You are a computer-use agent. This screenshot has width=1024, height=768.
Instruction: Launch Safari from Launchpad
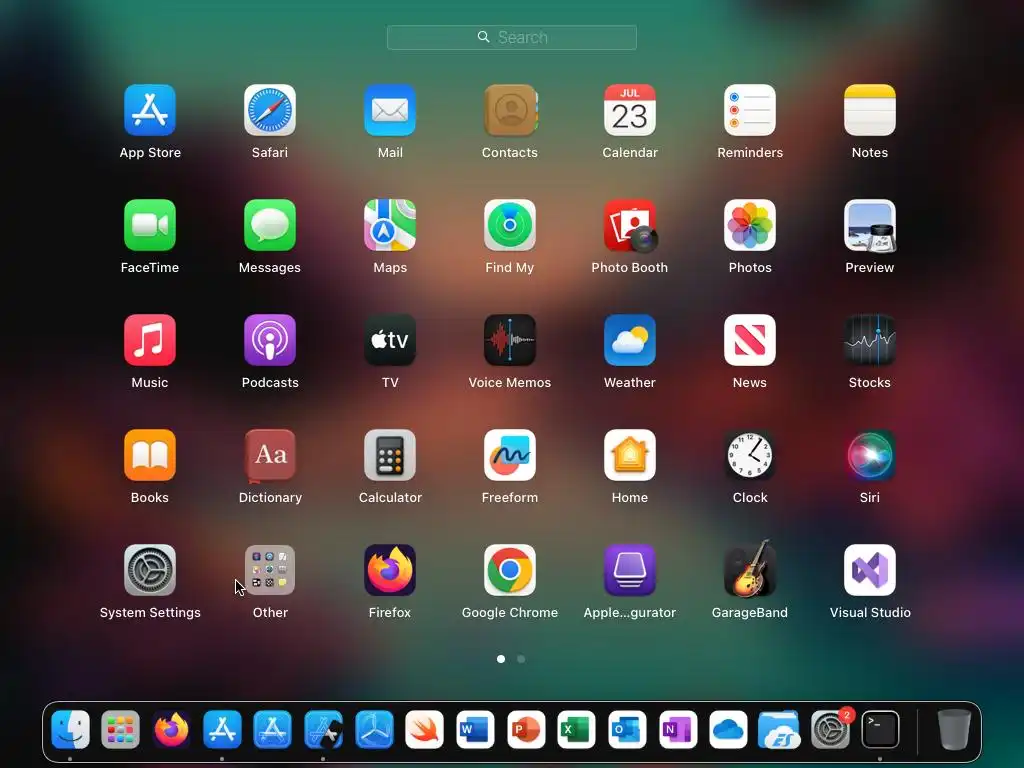pos(270,110)
